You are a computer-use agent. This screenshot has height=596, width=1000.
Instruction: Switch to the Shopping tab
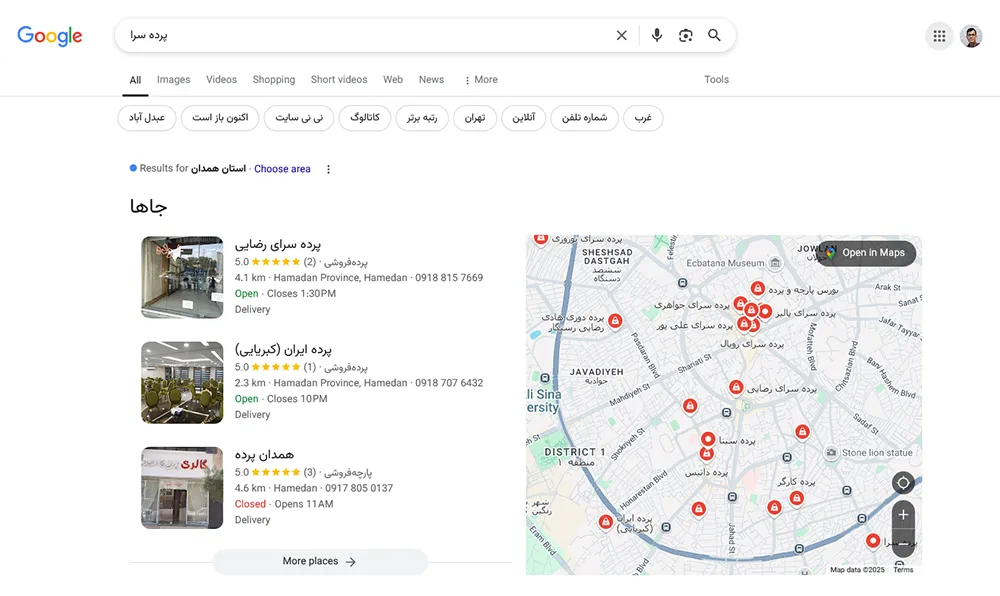[274, 80]
